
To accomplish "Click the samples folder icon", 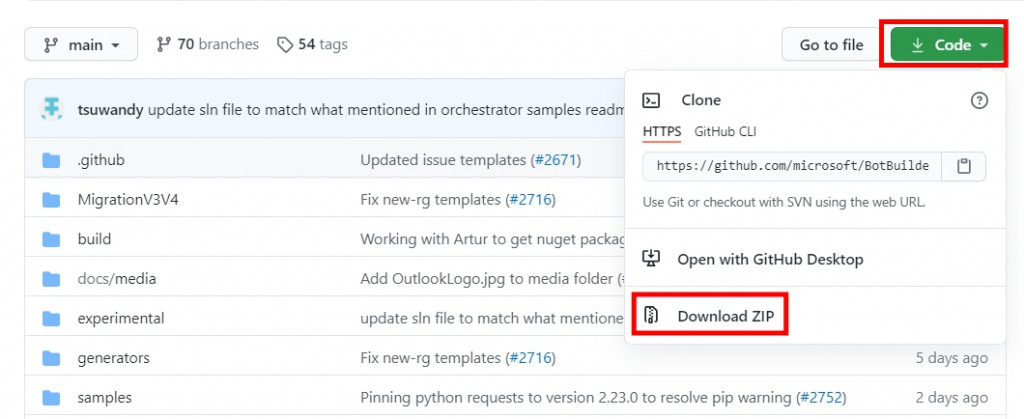I will tap(52, 397).
